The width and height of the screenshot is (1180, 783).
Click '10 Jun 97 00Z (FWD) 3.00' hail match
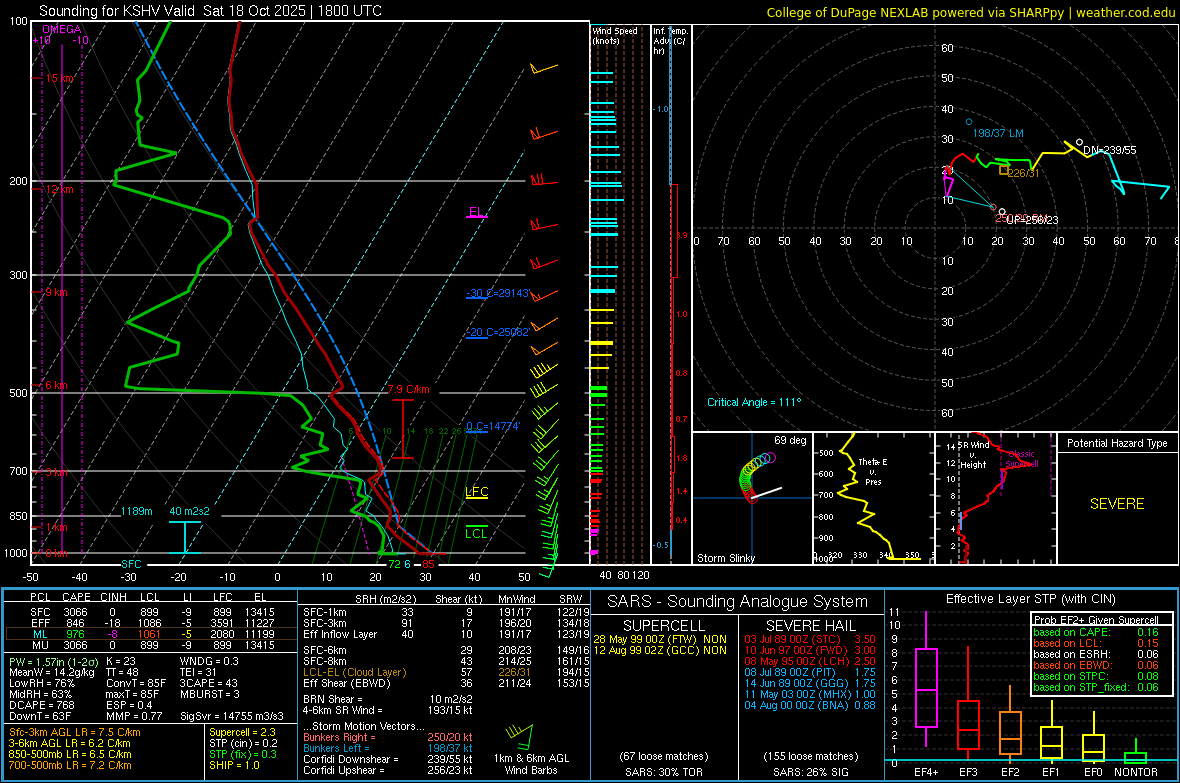tap(810, 650)
